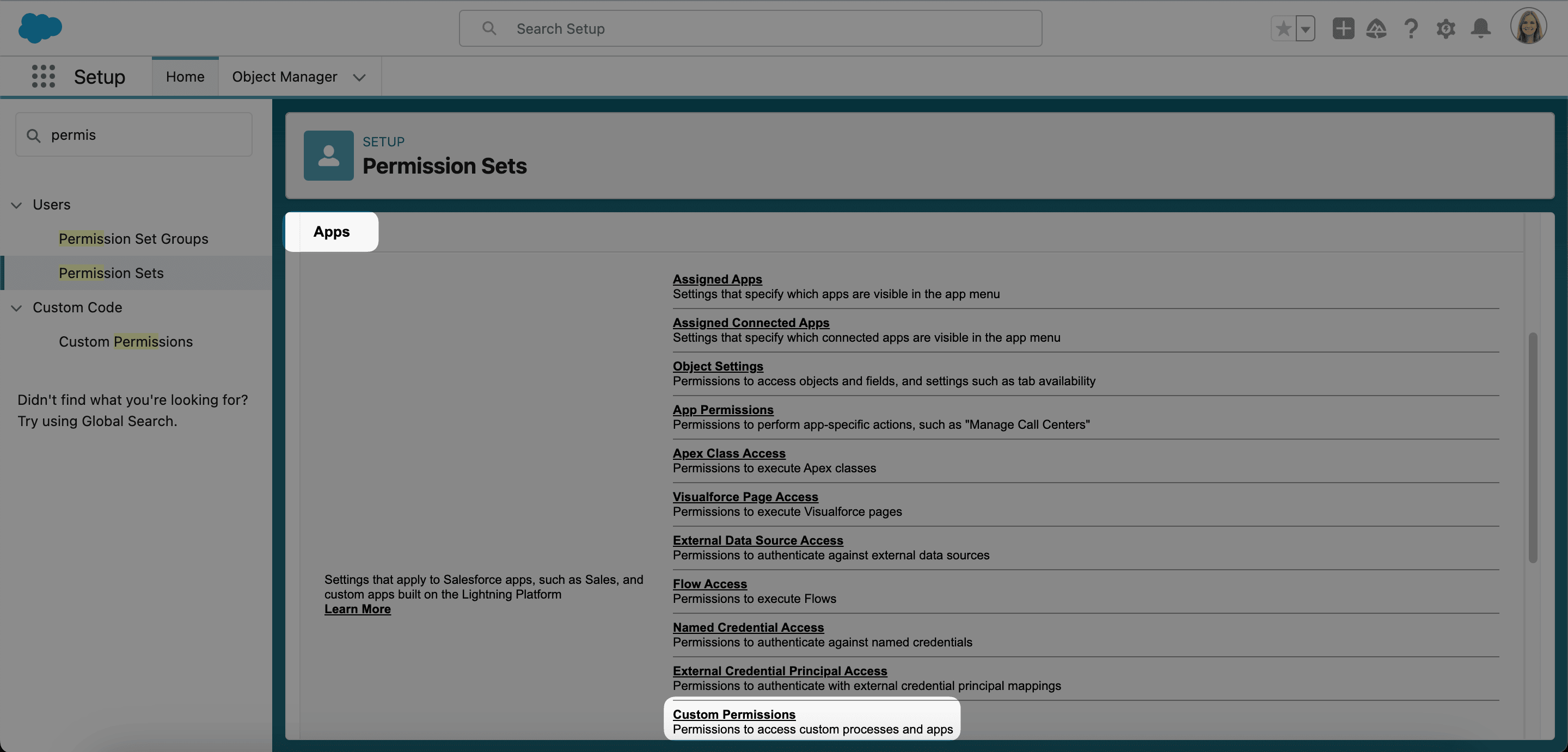
Task: Click the Learn More link
Action: pos(357,608)
